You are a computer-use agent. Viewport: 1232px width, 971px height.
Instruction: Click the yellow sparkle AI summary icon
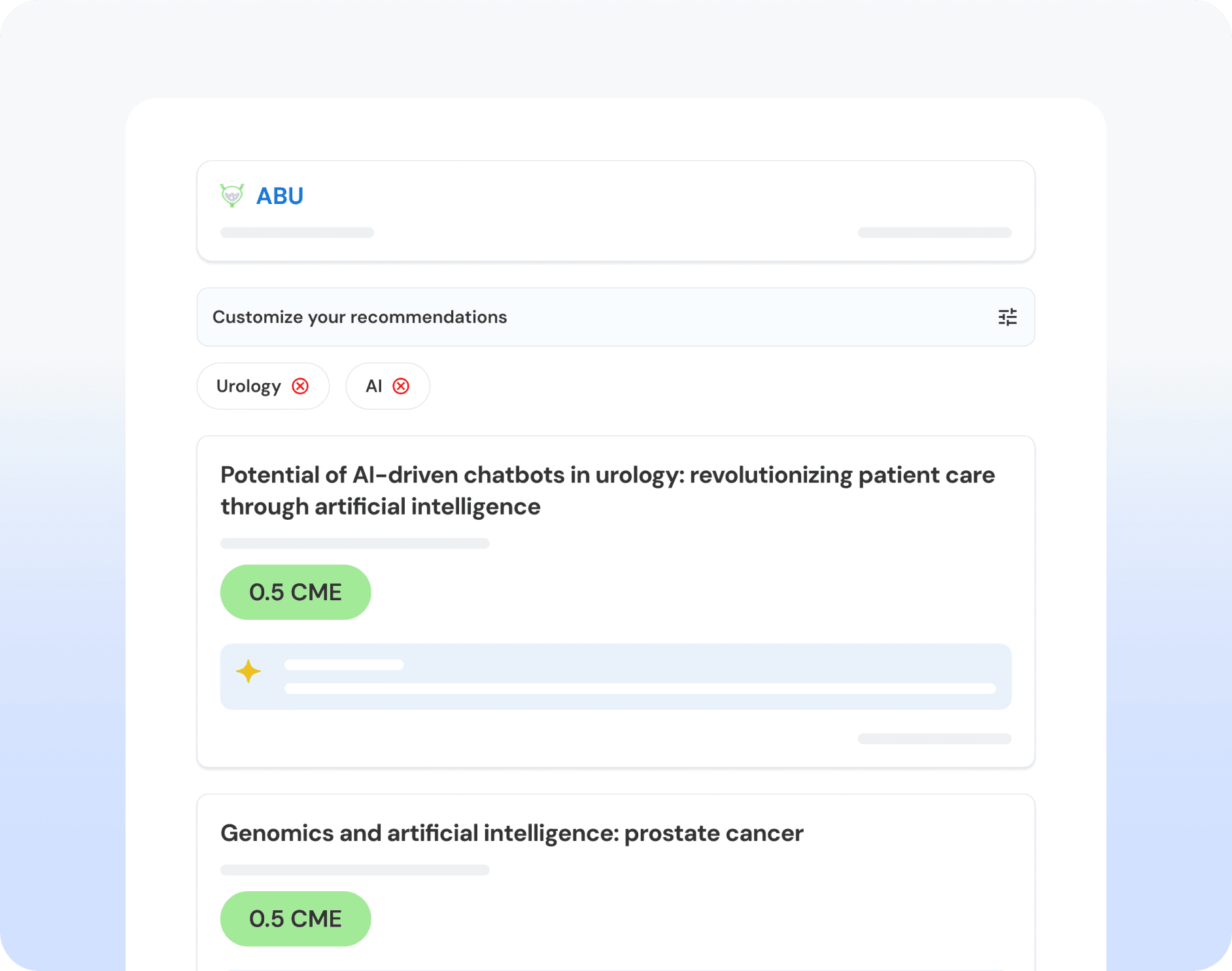click(x=248, y=672)
